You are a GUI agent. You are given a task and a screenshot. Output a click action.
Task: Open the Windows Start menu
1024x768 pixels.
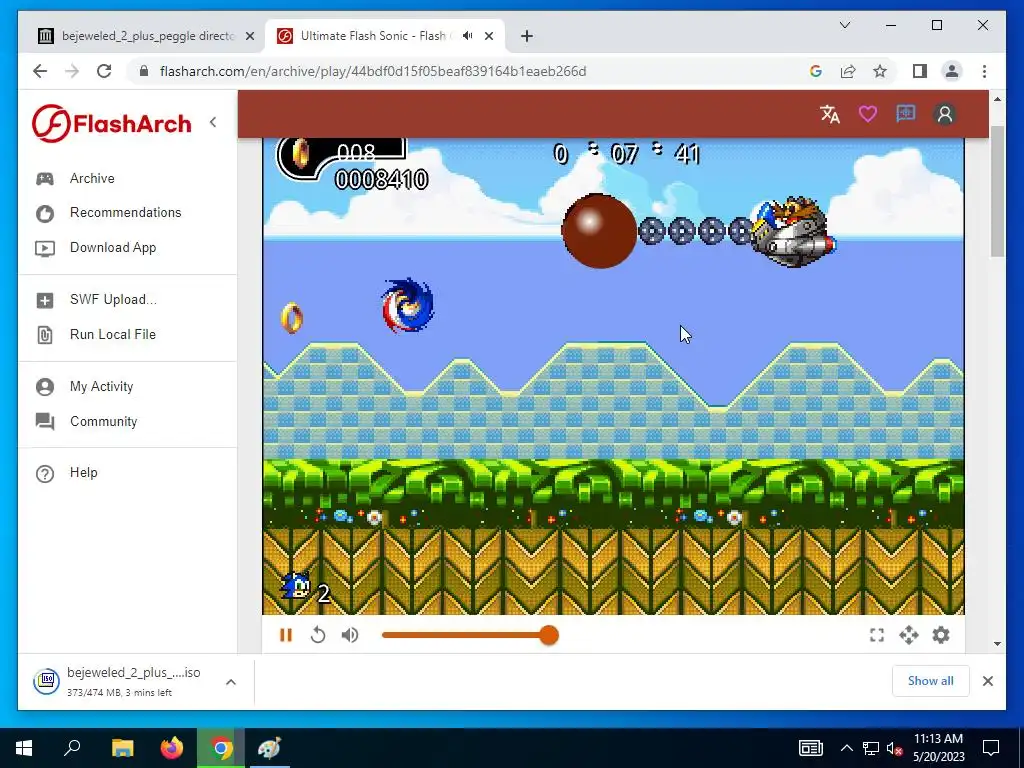[x=24, y=748]
